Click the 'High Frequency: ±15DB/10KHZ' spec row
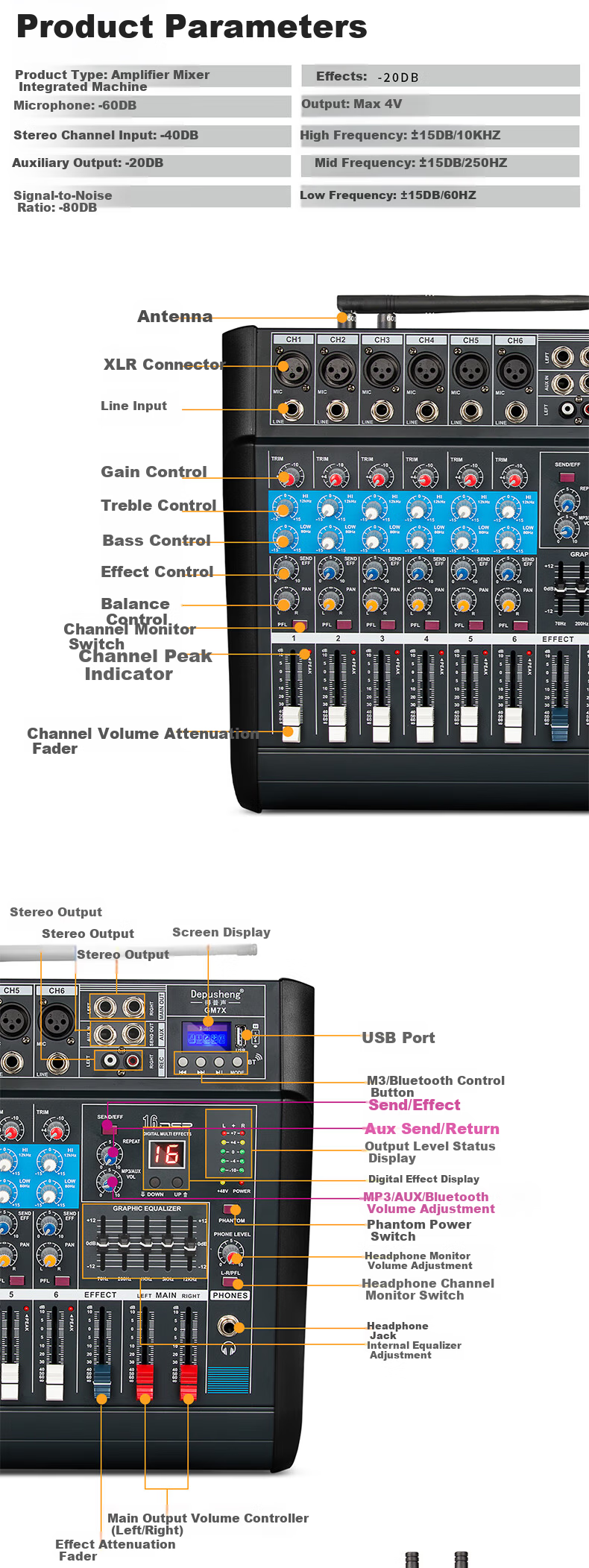This screenshot has width=589, height=1568. click(x=440, y=136)
